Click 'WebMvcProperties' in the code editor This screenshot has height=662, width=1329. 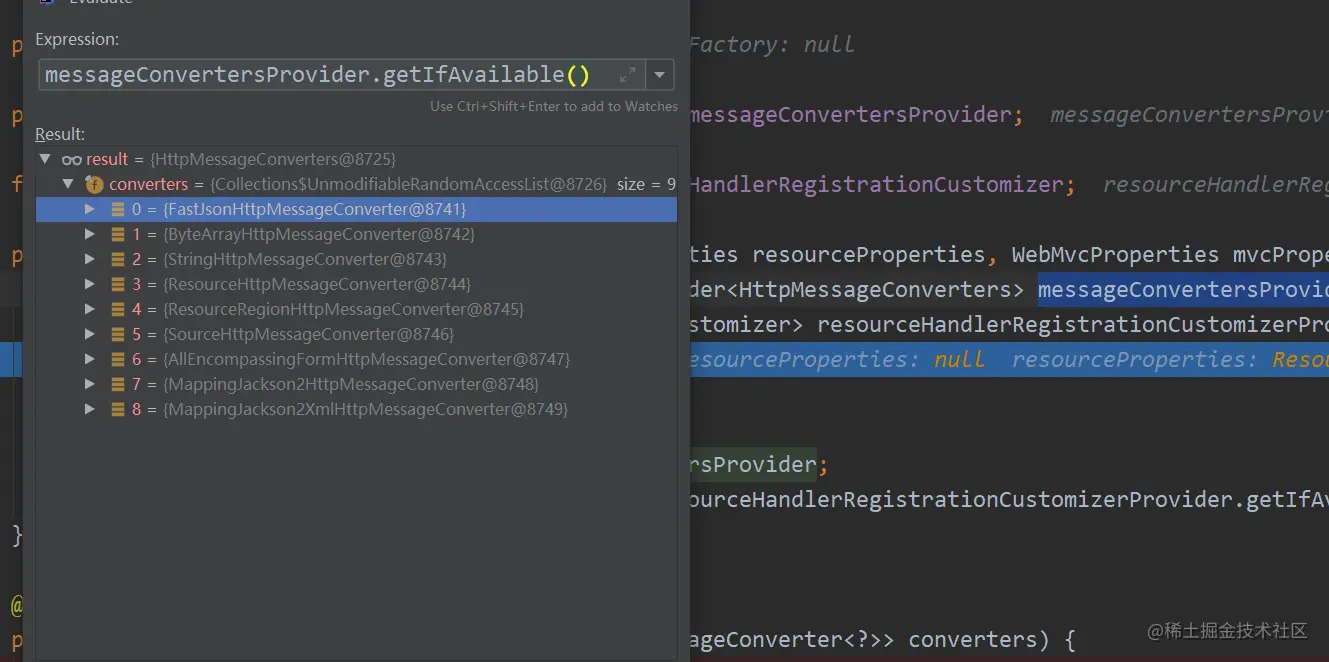[1115, 254]
